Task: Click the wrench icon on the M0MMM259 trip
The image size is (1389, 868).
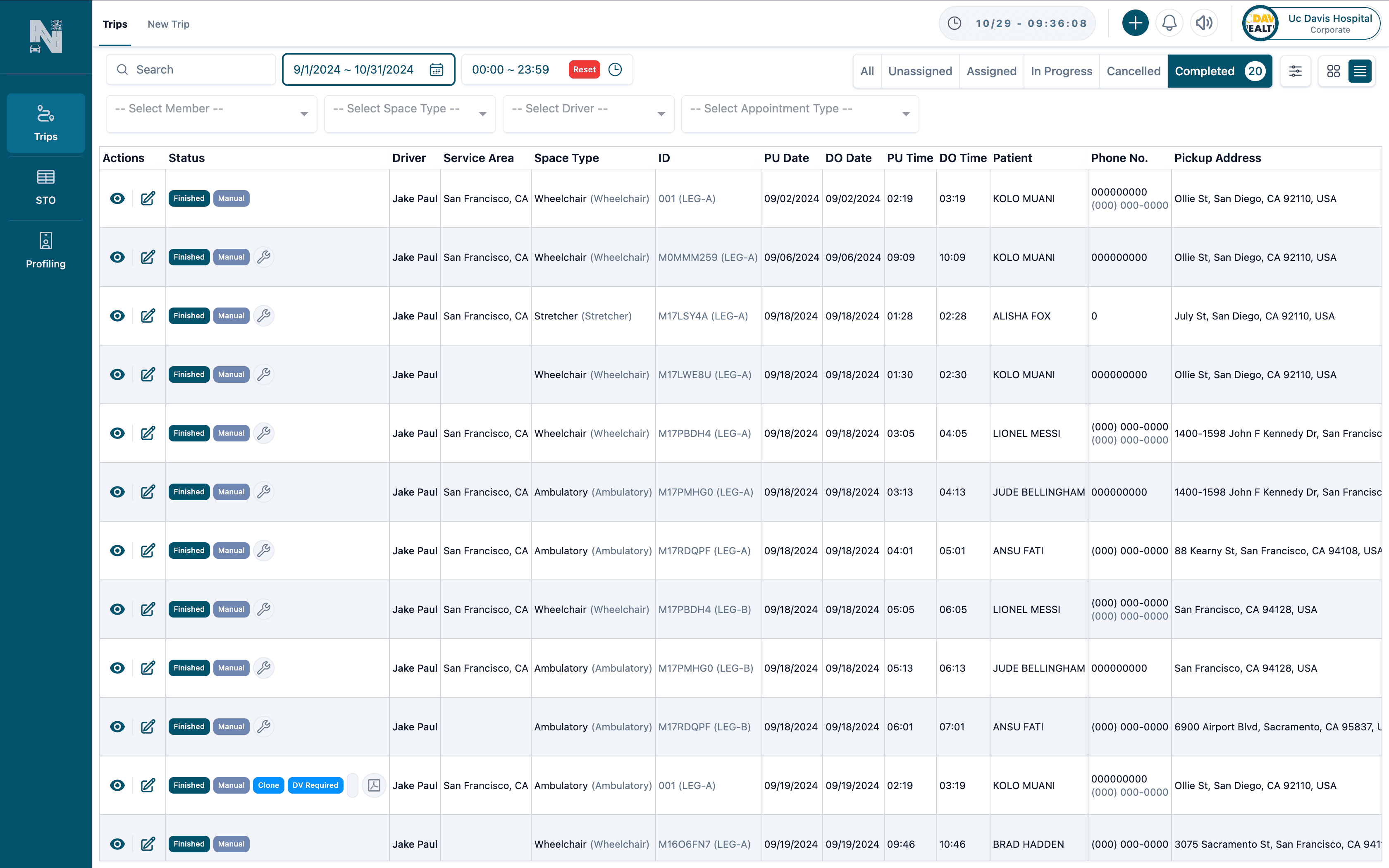Action: point(264,257)
